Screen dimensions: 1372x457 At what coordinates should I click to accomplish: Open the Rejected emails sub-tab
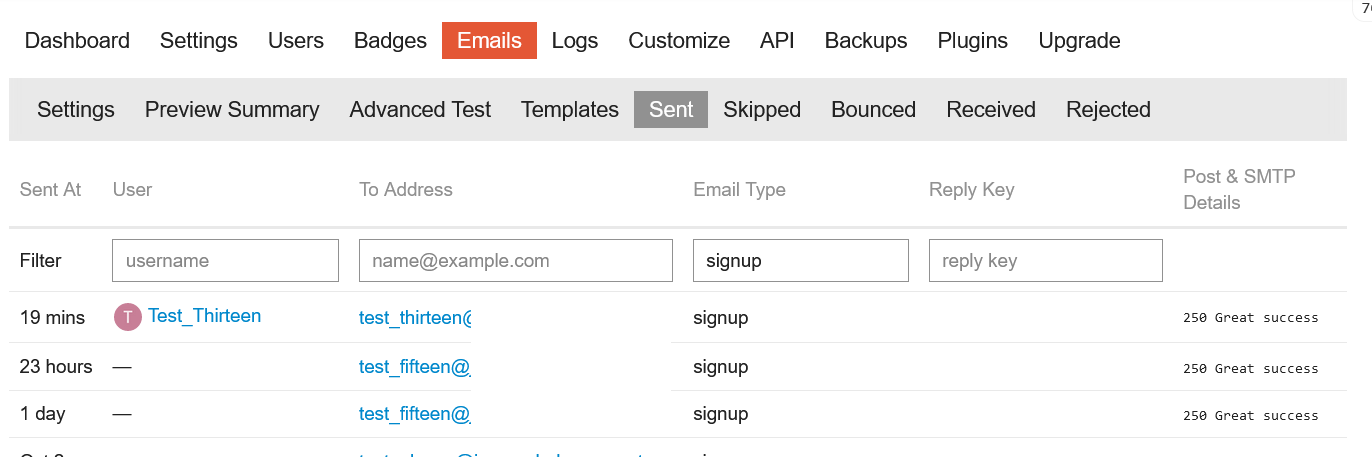tap(1108, 110)
